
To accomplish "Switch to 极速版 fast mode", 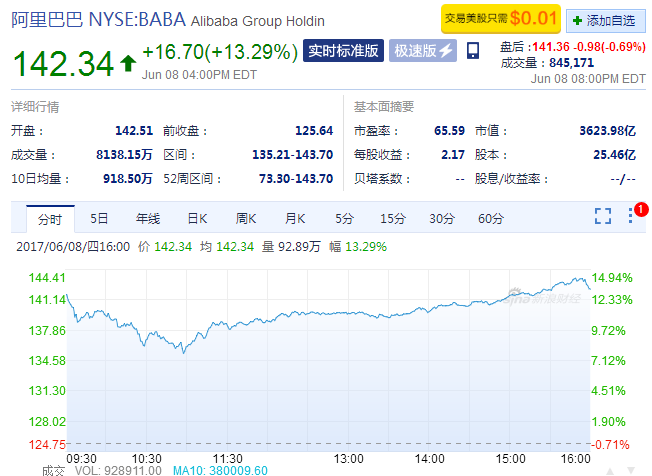I will pyautogui.click(x=423, y=51).
